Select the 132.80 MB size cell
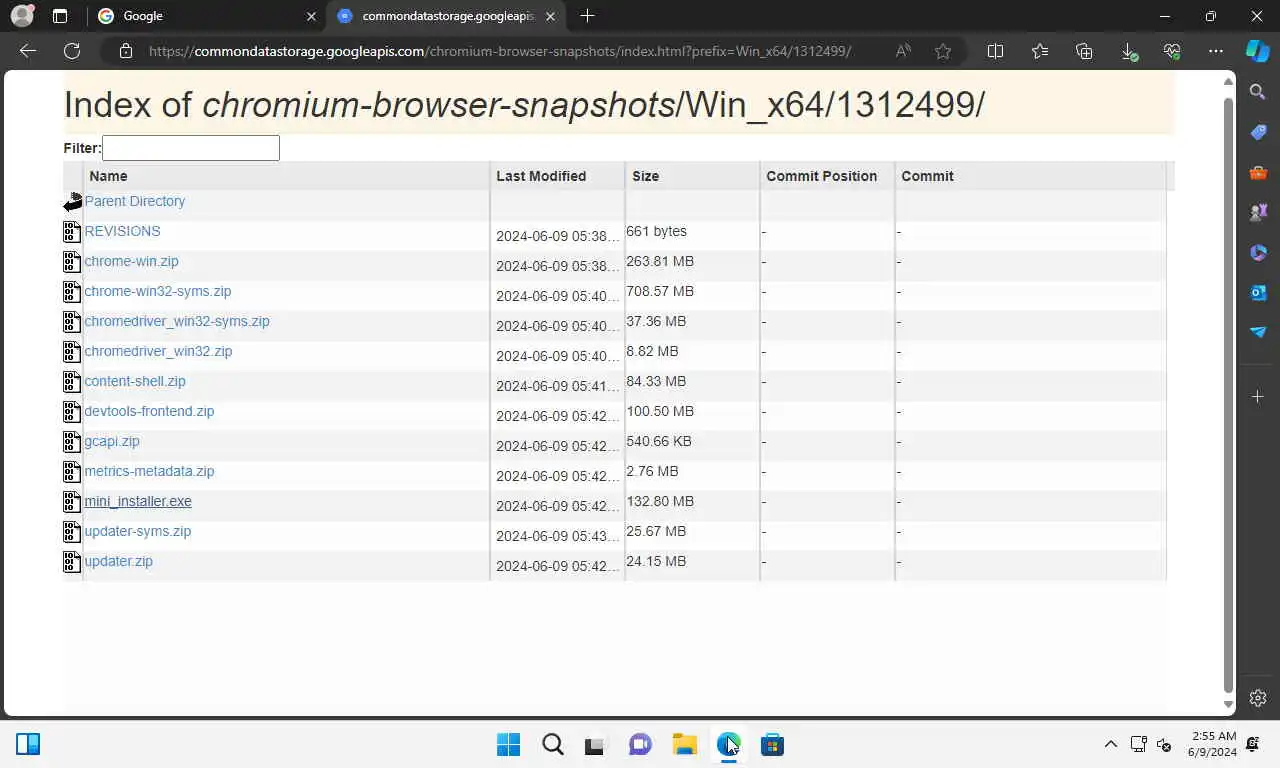This screenshot has height=768, width=1280. point(660,501)
